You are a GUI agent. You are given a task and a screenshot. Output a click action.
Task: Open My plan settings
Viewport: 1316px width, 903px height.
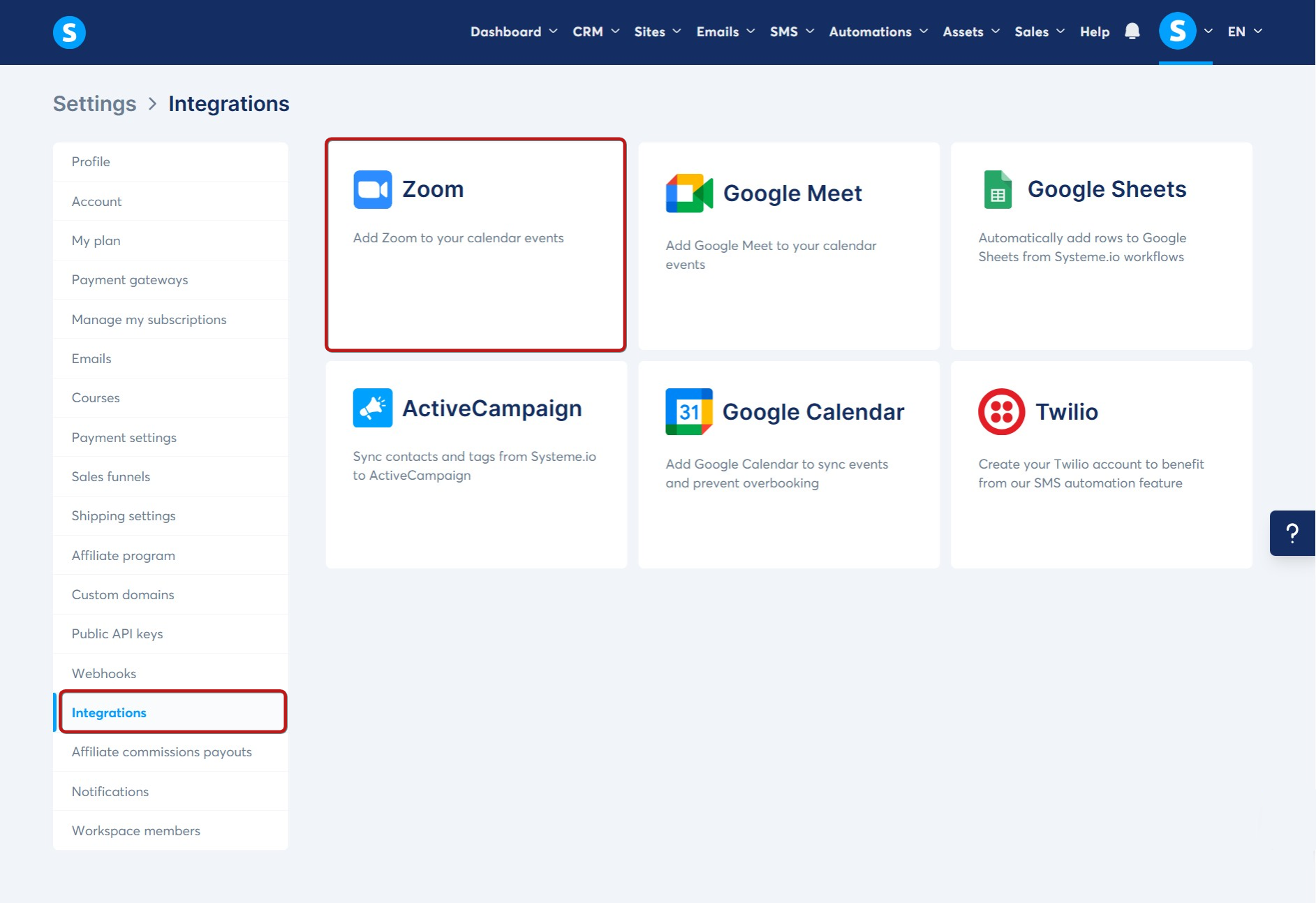point(170,241)
